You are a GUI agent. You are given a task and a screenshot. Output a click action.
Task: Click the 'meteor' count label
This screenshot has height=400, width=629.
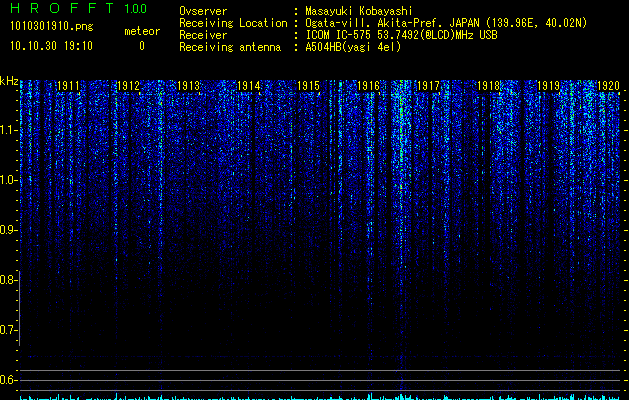(142, 31)
